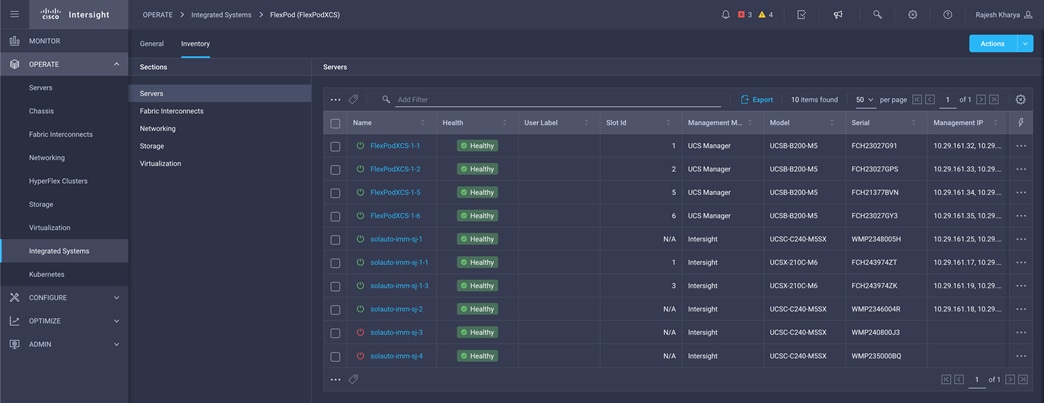The height and width of the screenshot is (403, 1044).
Task: Select checkbox for FlexPodXCS-1-6 row
Action: 335,216
